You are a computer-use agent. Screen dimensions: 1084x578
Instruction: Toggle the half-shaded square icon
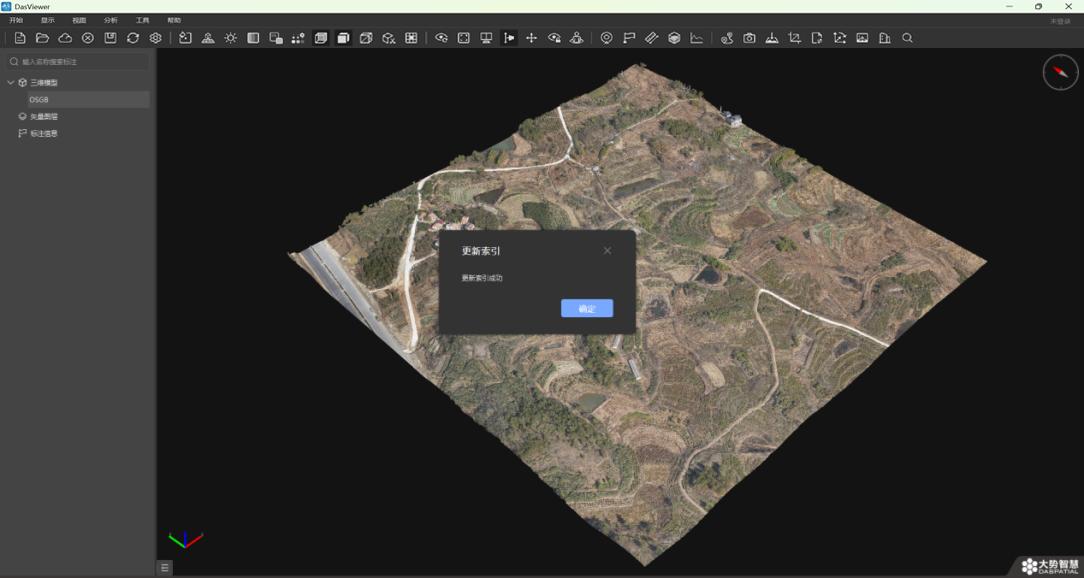(254, 38)
